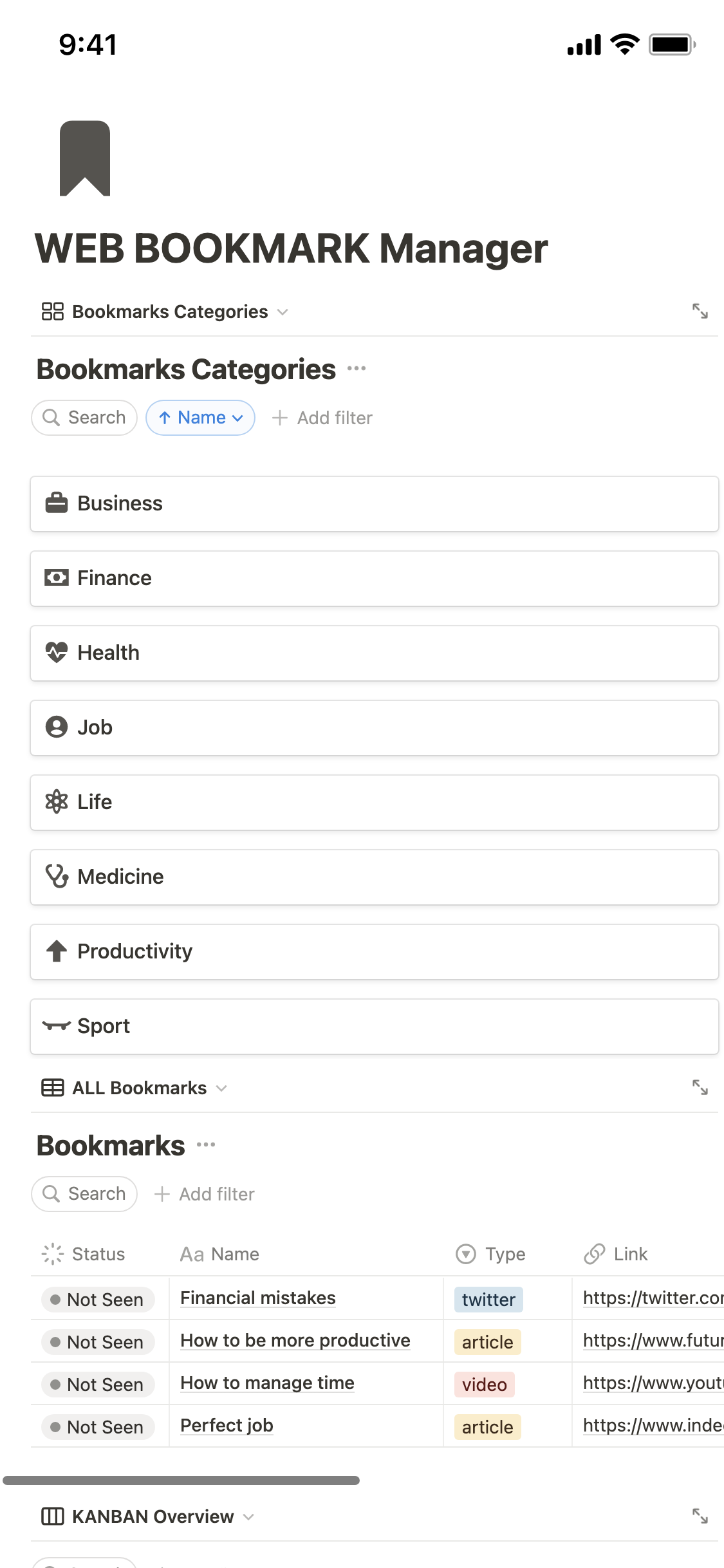Click the Sport skateboard icon
The image size is (724, 1568).
click(x=57, y=1025)
